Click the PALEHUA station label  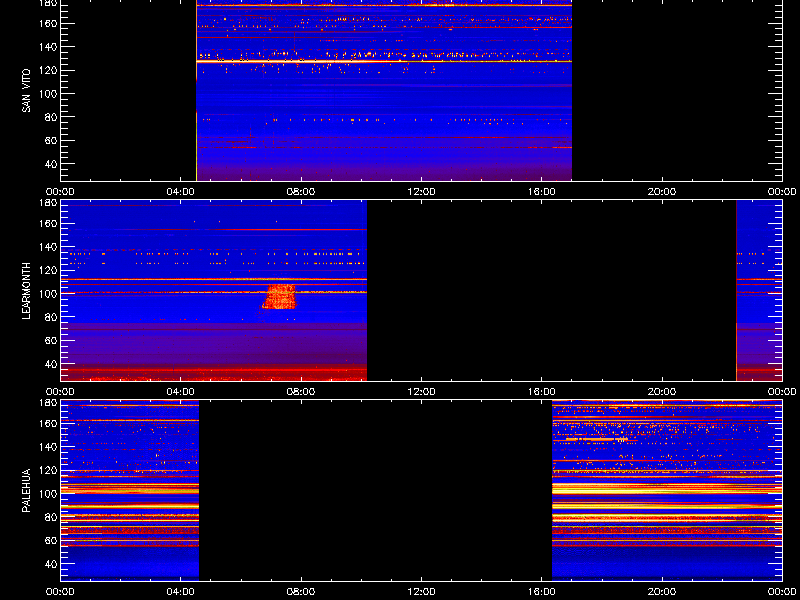pyautogui.click(x=26, y=490)
